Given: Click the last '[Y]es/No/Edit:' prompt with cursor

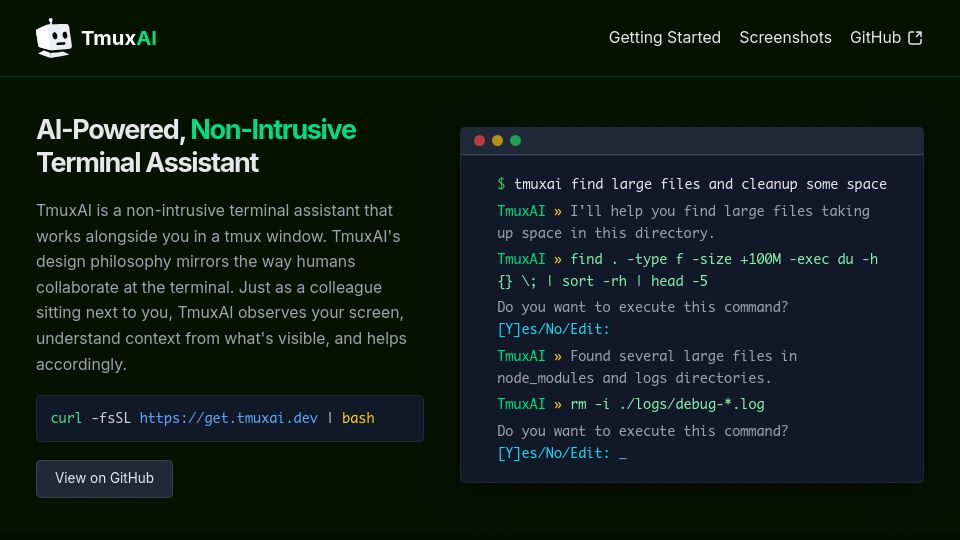Looking at the screenshot, I should [561, 453].
